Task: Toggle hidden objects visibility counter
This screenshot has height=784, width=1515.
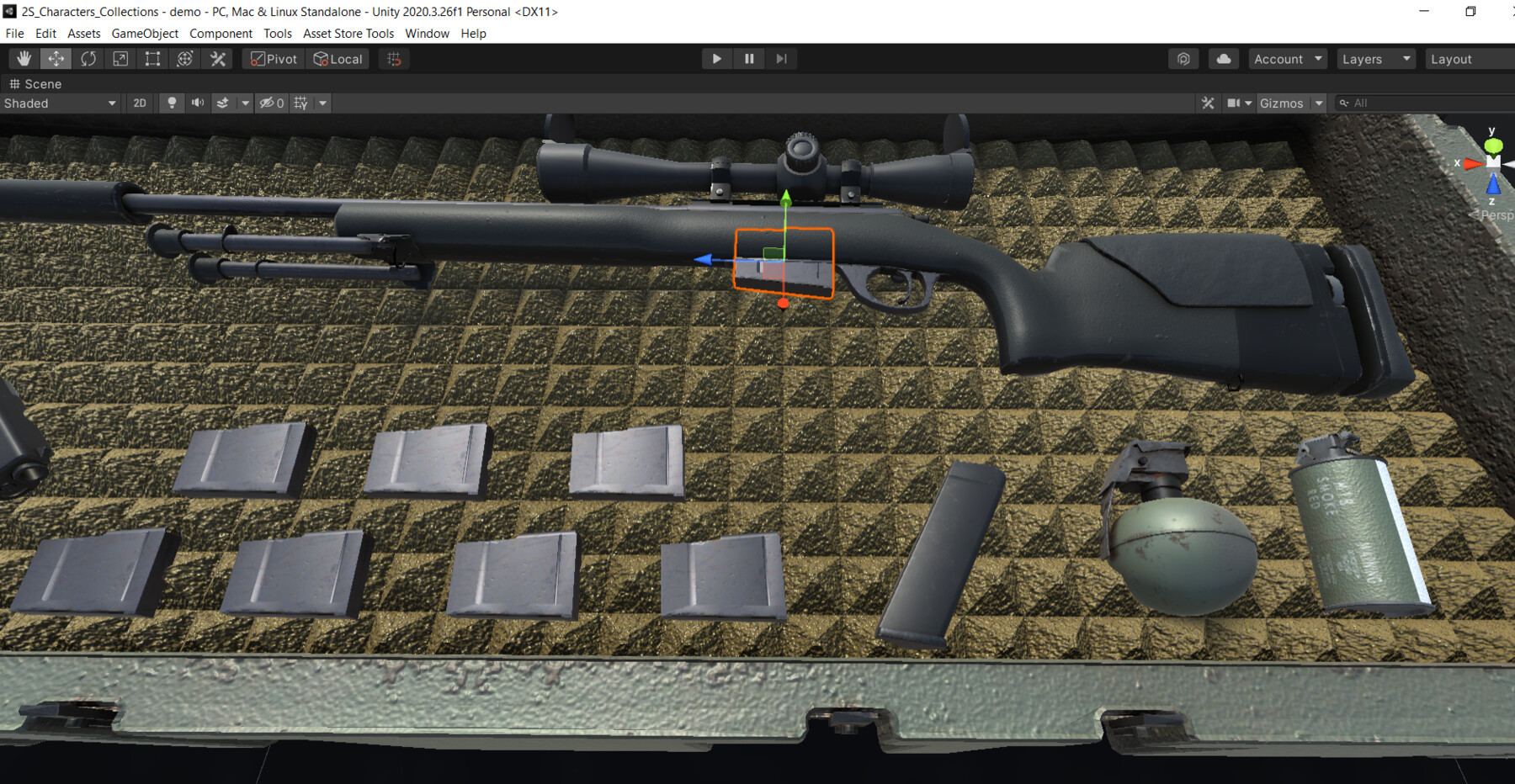Action: point(271,103)
